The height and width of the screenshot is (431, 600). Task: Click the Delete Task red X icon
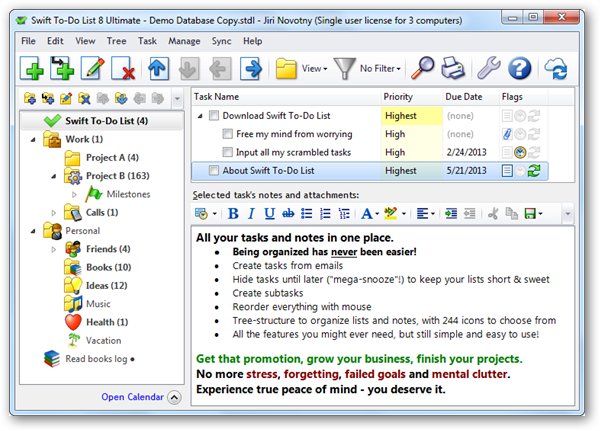point(123,69)
